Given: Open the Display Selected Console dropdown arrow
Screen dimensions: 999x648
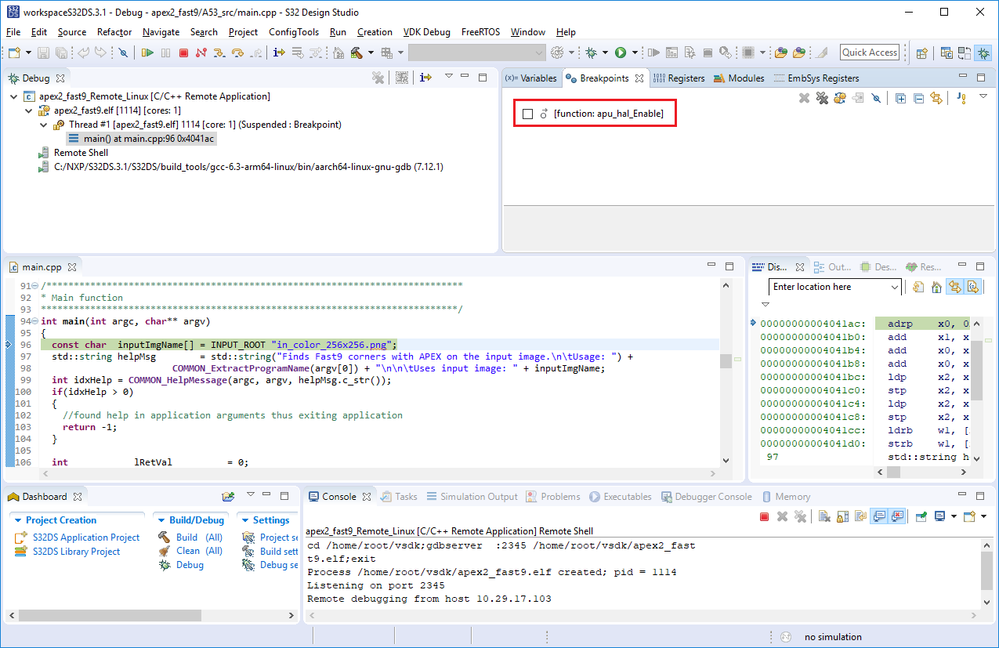Looking at the screenshot, I should pos(953,517).
